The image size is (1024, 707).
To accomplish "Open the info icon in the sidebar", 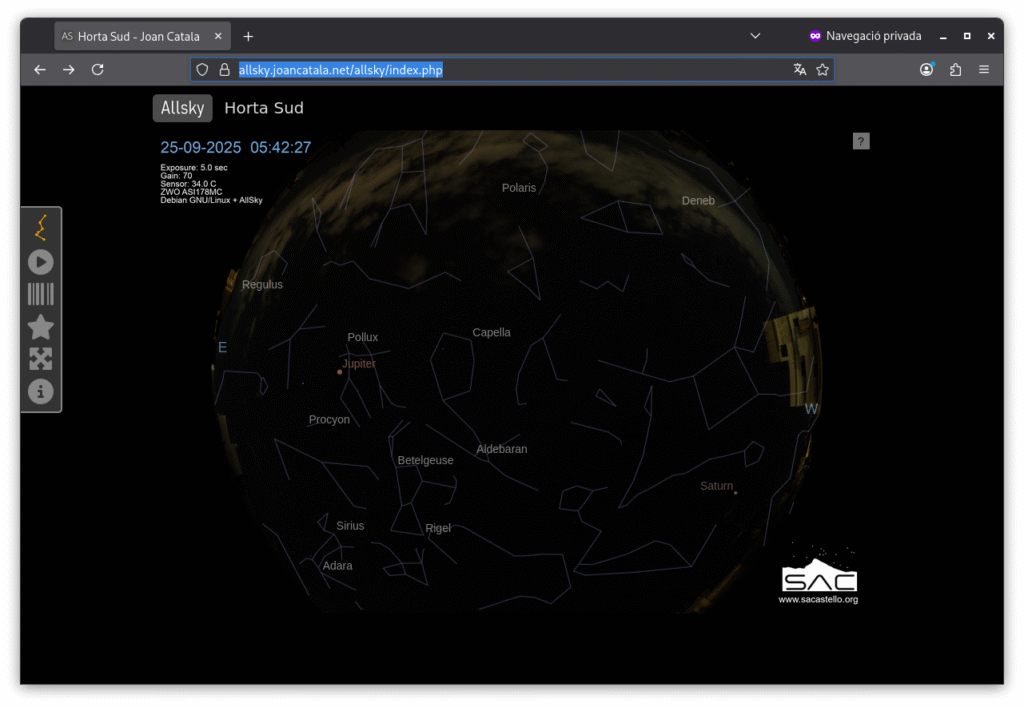I will (41, 391).
